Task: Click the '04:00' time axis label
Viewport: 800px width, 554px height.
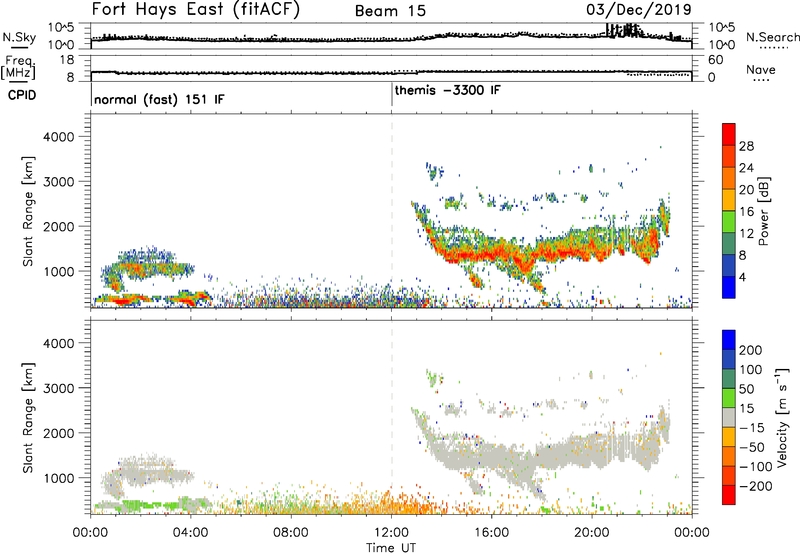Action: click(x=191, y=533)
